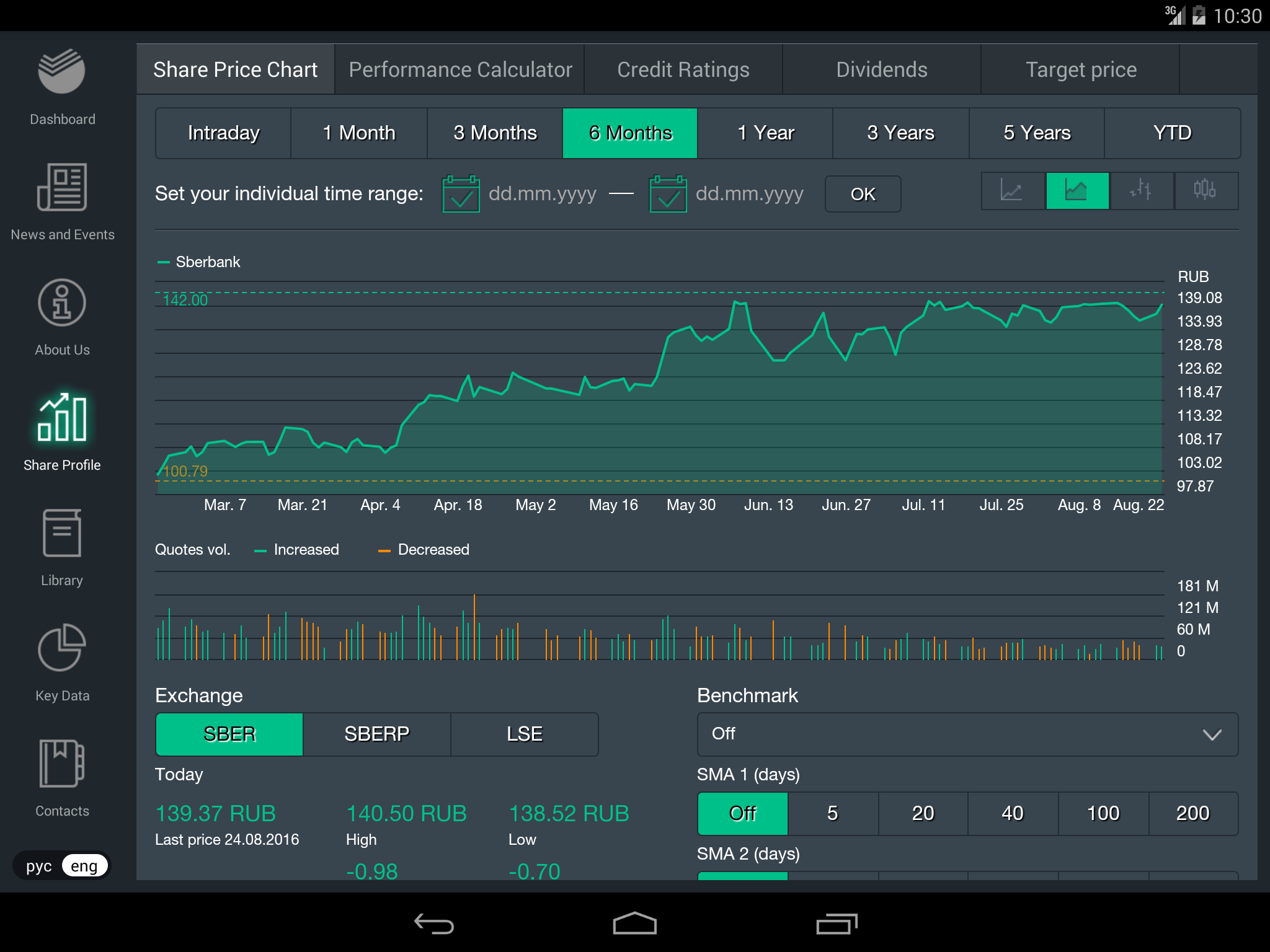This screenshot has width=1270, height=952.
Task: Select the OHLC bar chart type
Action: (x=1140, y=191)
